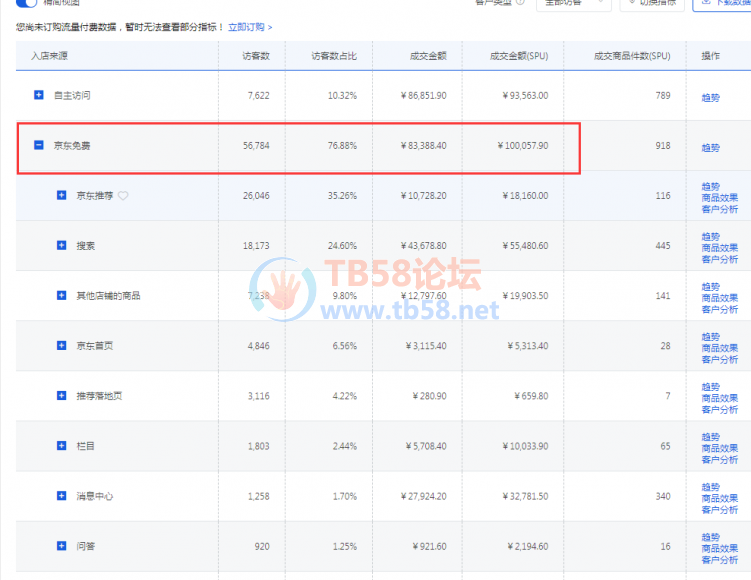This screenshot has height=580, width=751.
Task: Open 趋势 for the 消息中心 row
Action: pyautogui.click(x=710, y=487)
